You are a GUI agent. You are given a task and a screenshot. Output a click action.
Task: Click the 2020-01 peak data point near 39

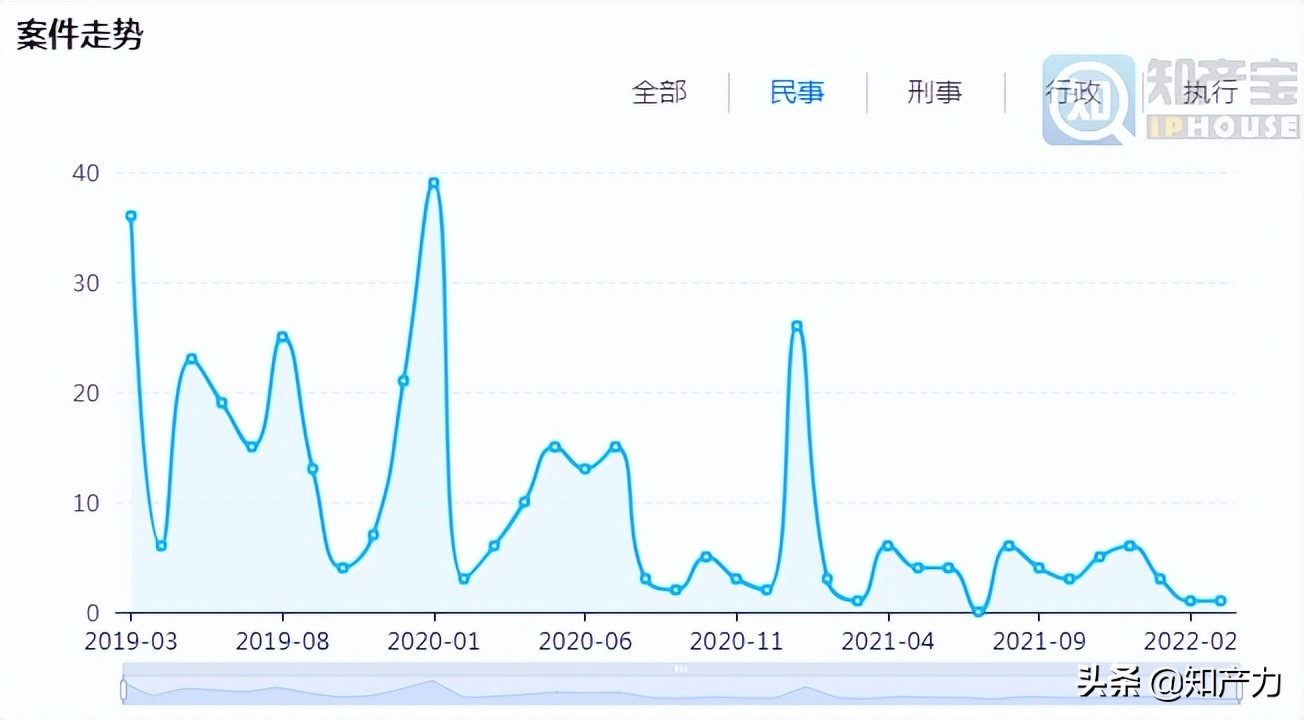point(433,183)
